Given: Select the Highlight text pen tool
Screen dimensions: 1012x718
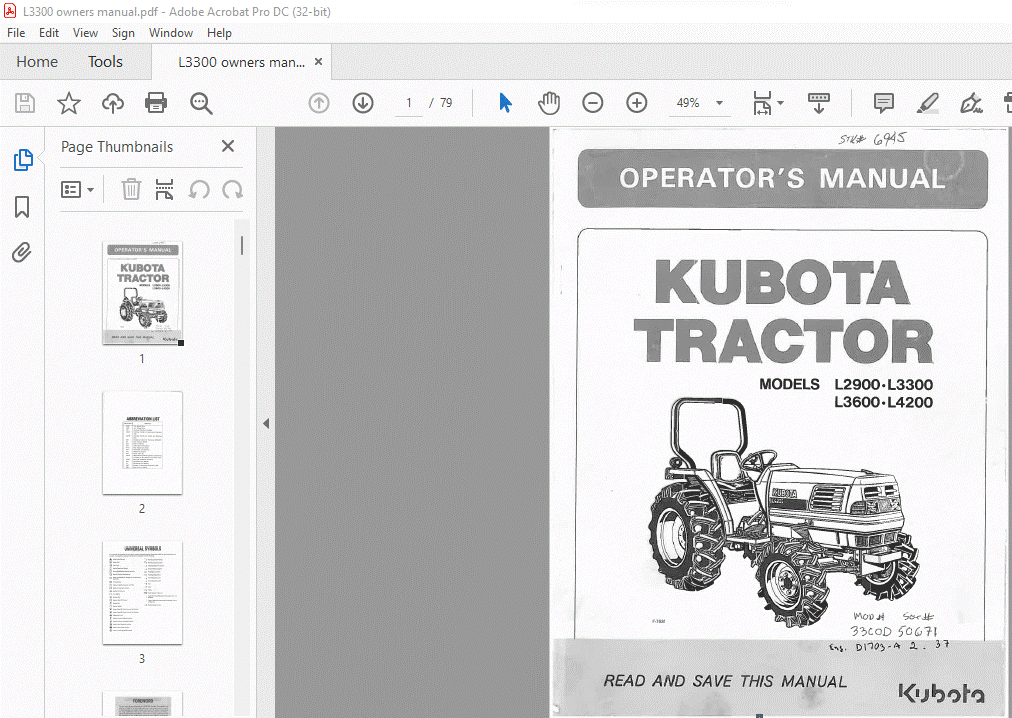Looking at the screenshot, I should click(927, 103).
